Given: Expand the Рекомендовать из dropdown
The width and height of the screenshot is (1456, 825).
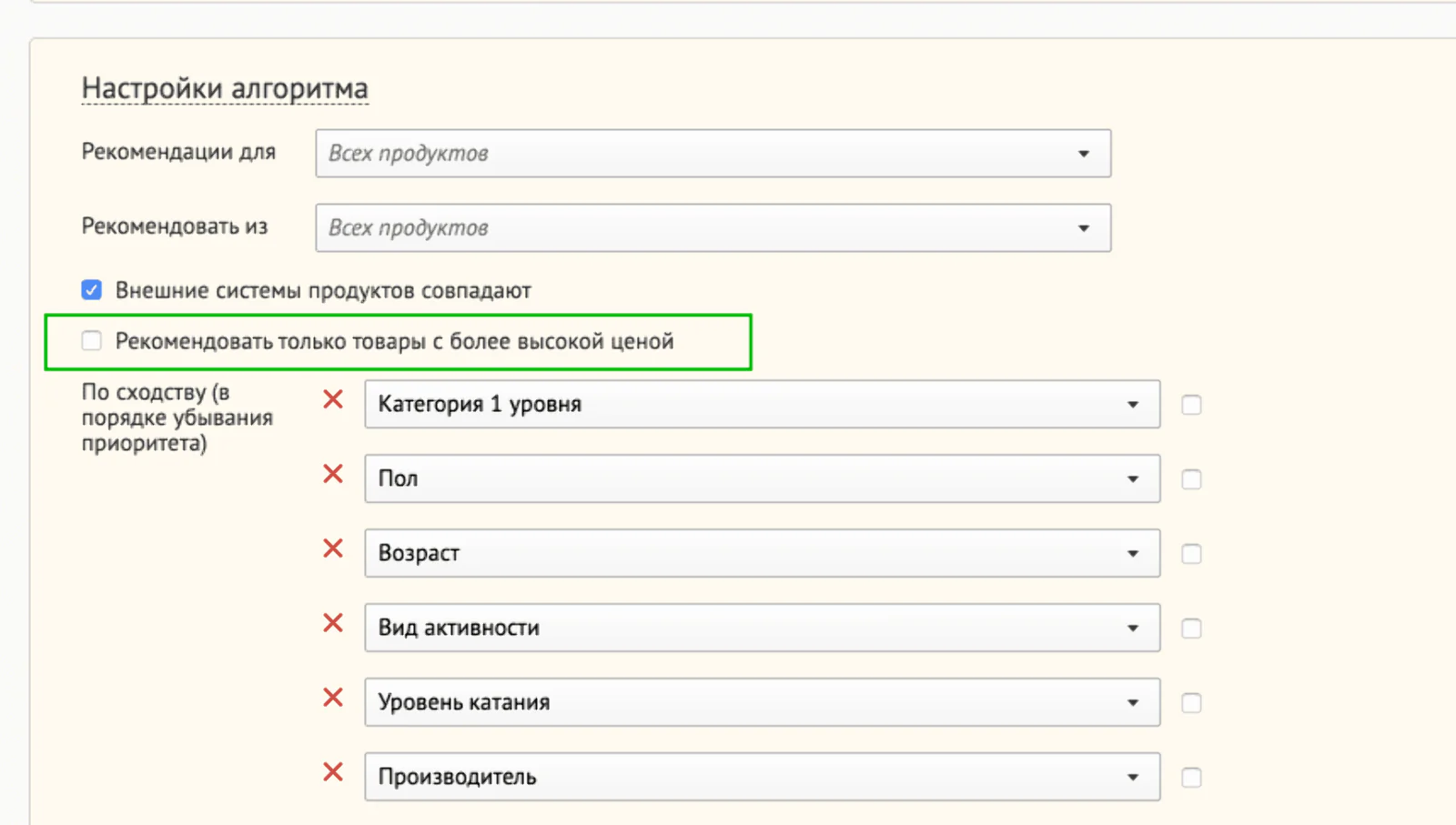Looking at the screenshot, I should pyautogui.click(x=713, y=228).
